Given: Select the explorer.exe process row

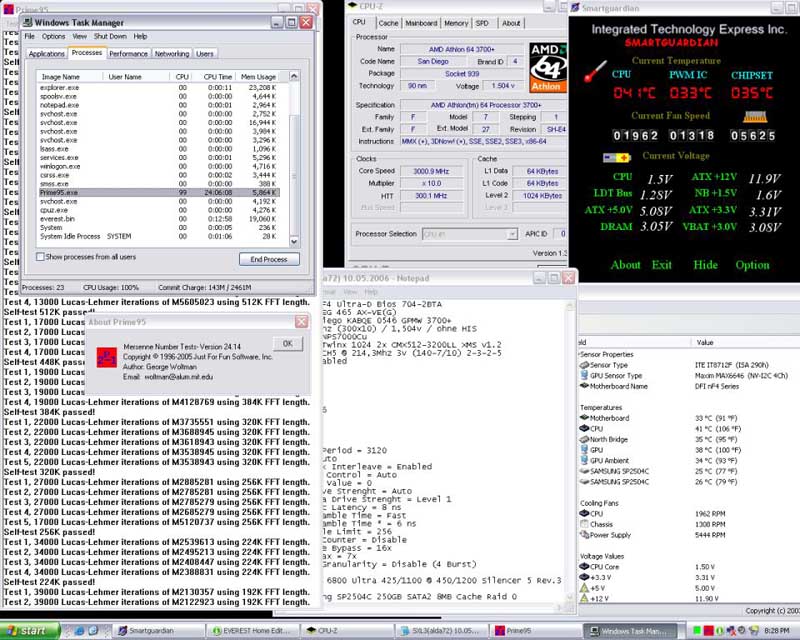Looking at the screenshot, I should click(x=159, y=87).
